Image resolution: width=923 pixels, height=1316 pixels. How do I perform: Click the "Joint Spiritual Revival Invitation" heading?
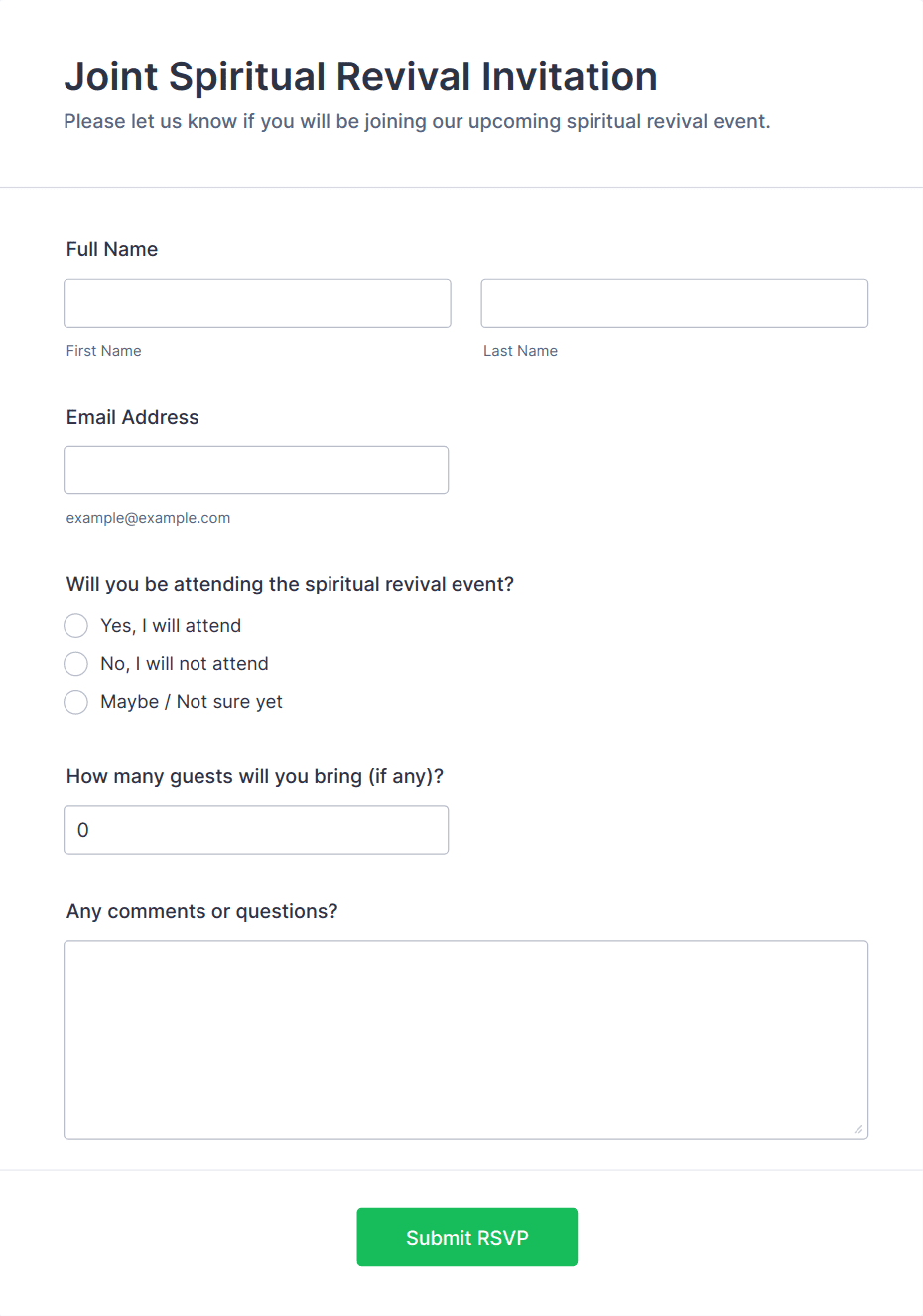coord(360,76)
